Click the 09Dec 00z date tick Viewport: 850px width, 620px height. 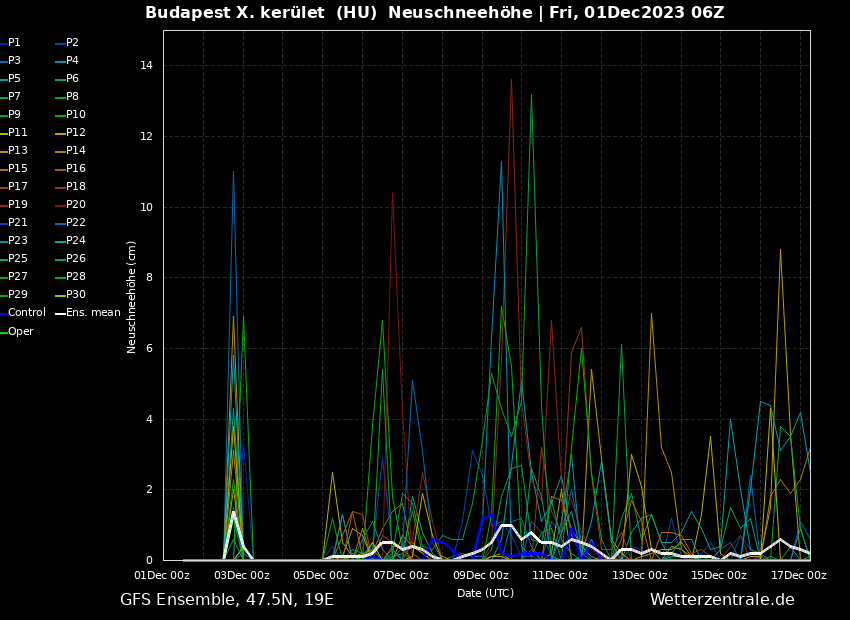(x=481, y=575)
